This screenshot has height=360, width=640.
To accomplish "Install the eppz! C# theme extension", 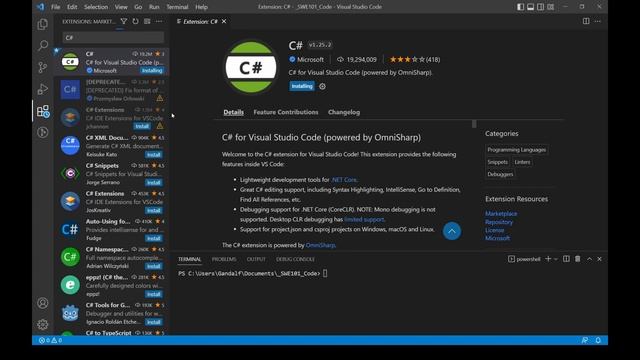I will tap(154, 294).
